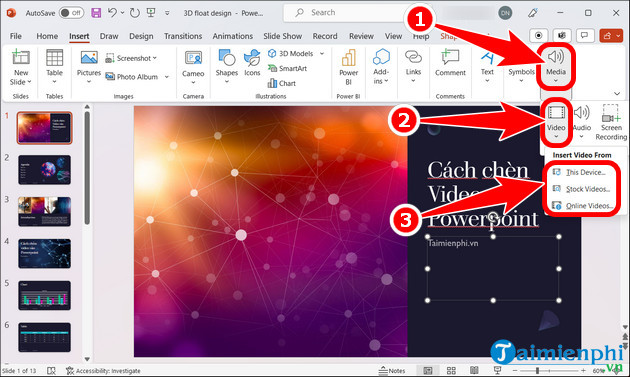
Task: Start presentation from beginning icon
Action: [151, 12]
